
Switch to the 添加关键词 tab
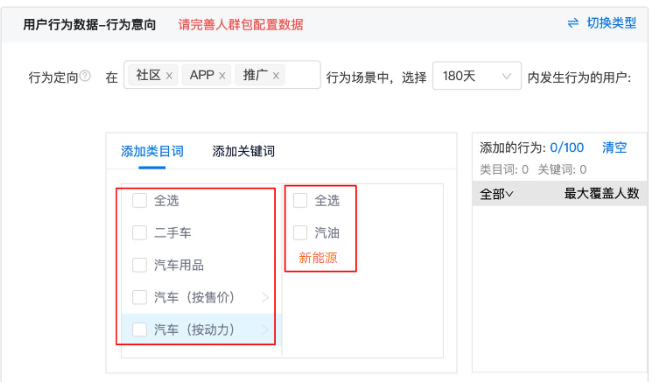(243, 151)
